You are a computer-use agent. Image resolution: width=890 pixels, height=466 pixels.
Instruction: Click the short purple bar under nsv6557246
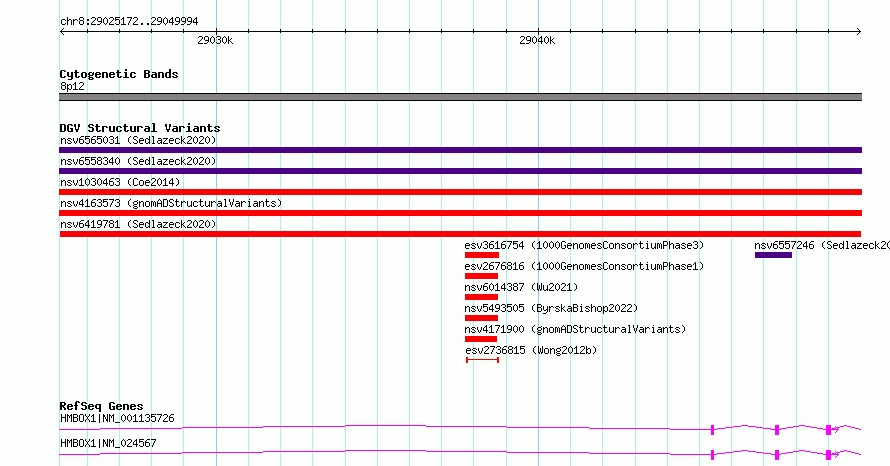click(773, 255)
